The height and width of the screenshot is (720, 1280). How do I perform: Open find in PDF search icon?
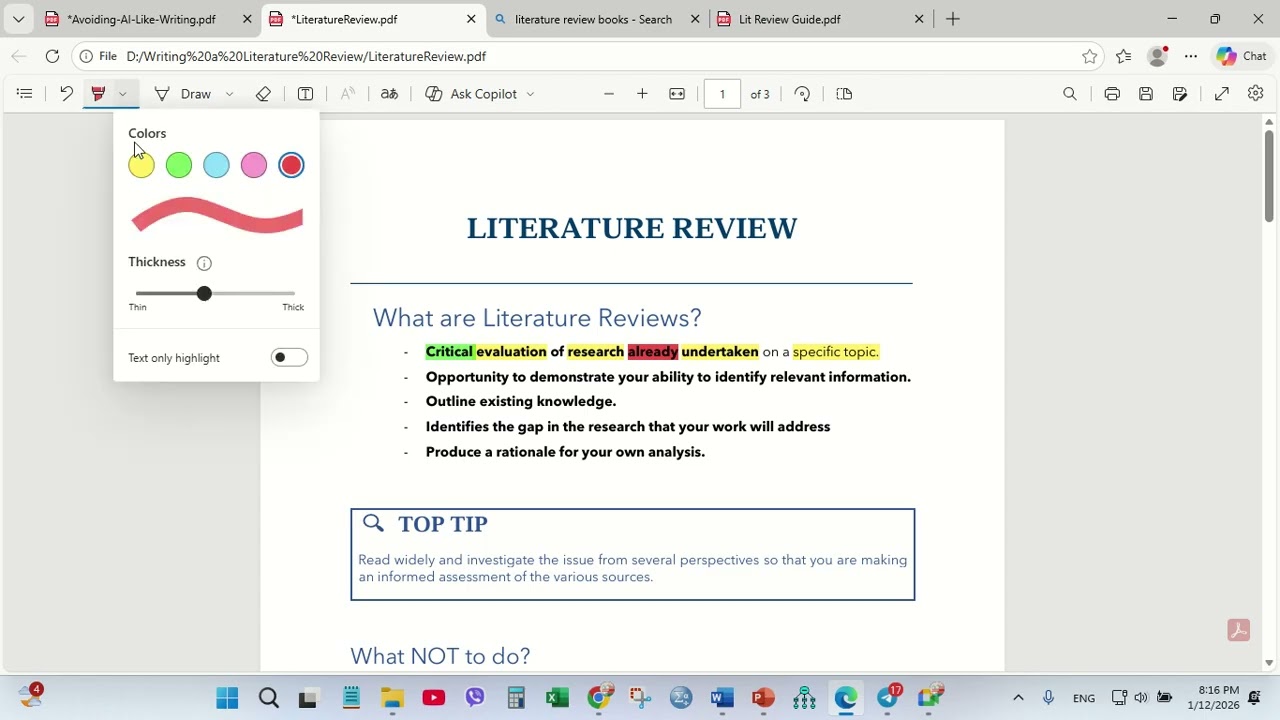(x=1070, y=94)
